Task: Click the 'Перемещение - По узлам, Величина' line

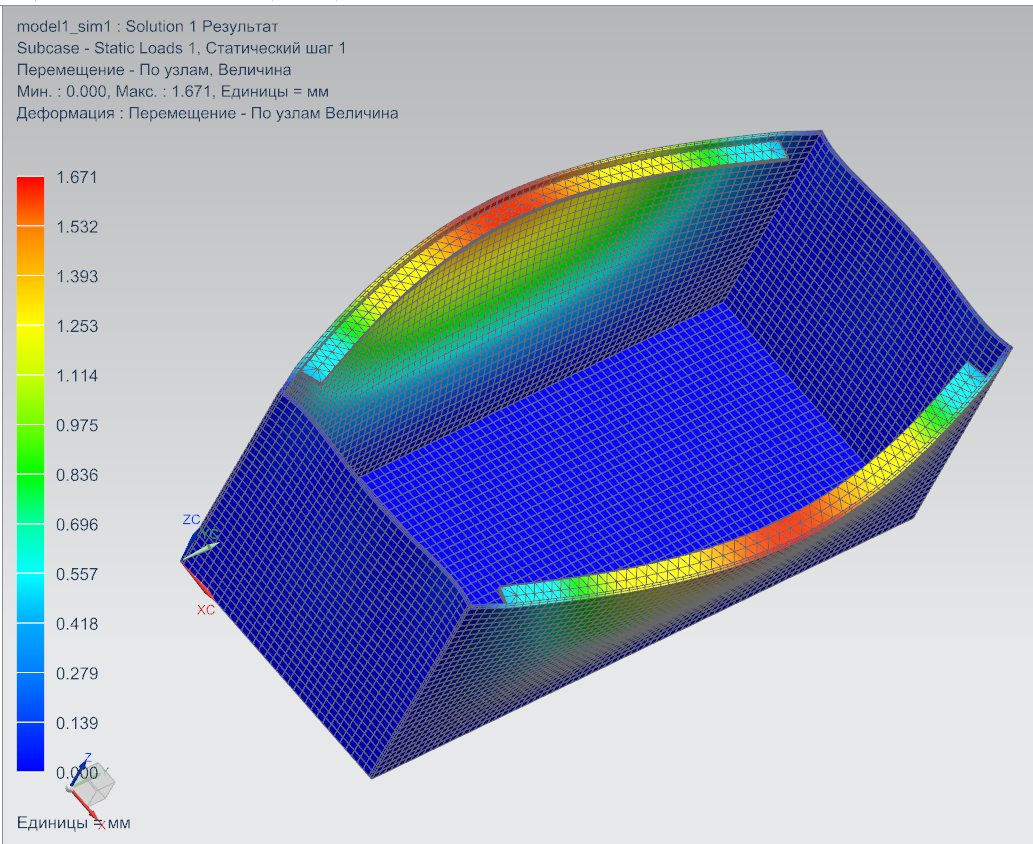Action: tap(154, 70)
